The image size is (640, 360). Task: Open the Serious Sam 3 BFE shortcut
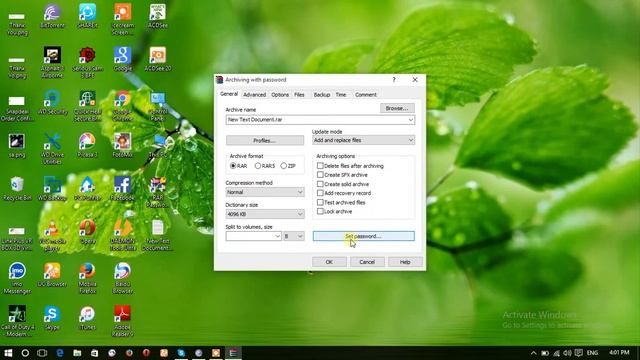pyautogui.click(x=87, y=62)
